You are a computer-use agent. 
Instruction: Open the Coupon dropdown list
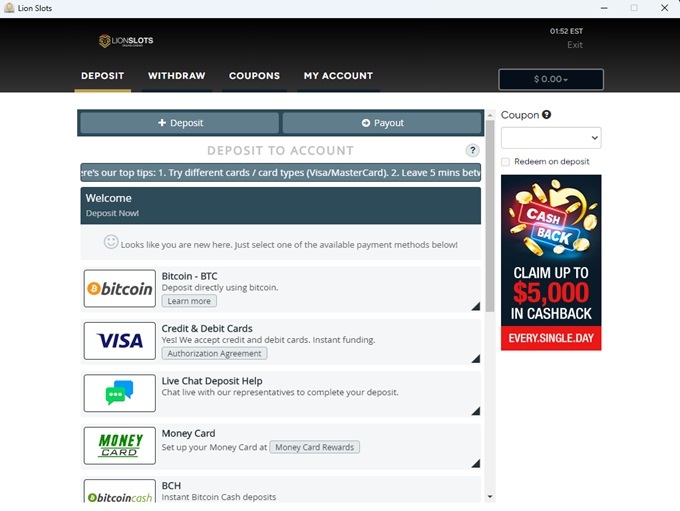coord(551,138)
